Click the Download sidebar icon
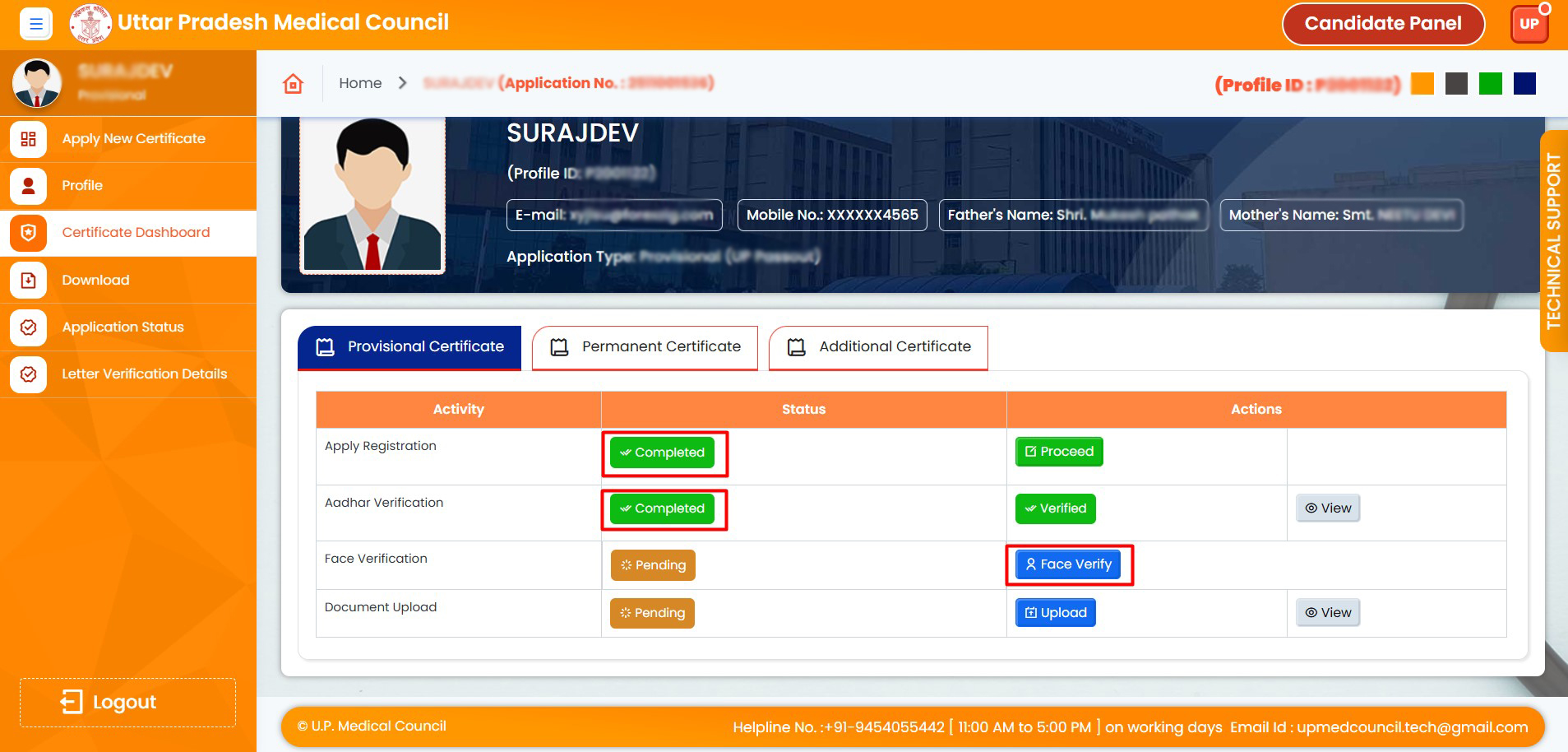Viewport: 1568px width, 752px height. 28,281
